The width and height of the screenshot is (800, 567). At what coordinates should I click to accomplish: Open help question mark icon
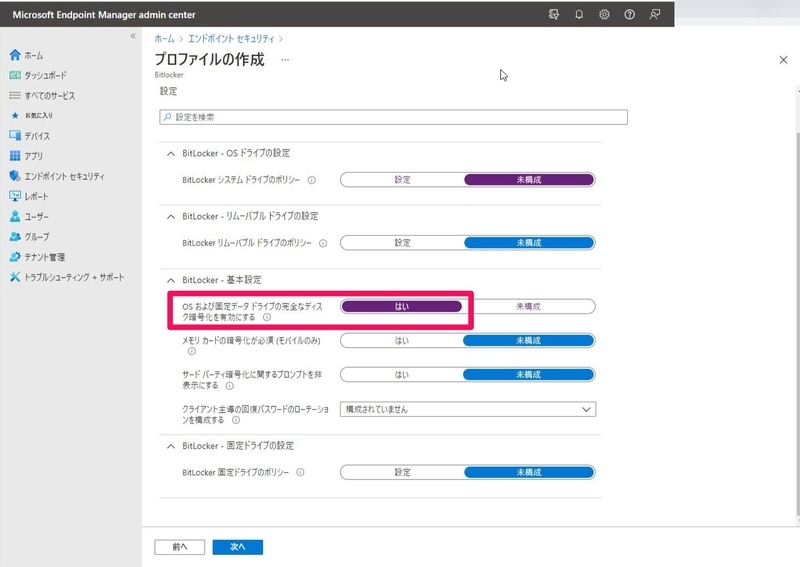(630, 14)
